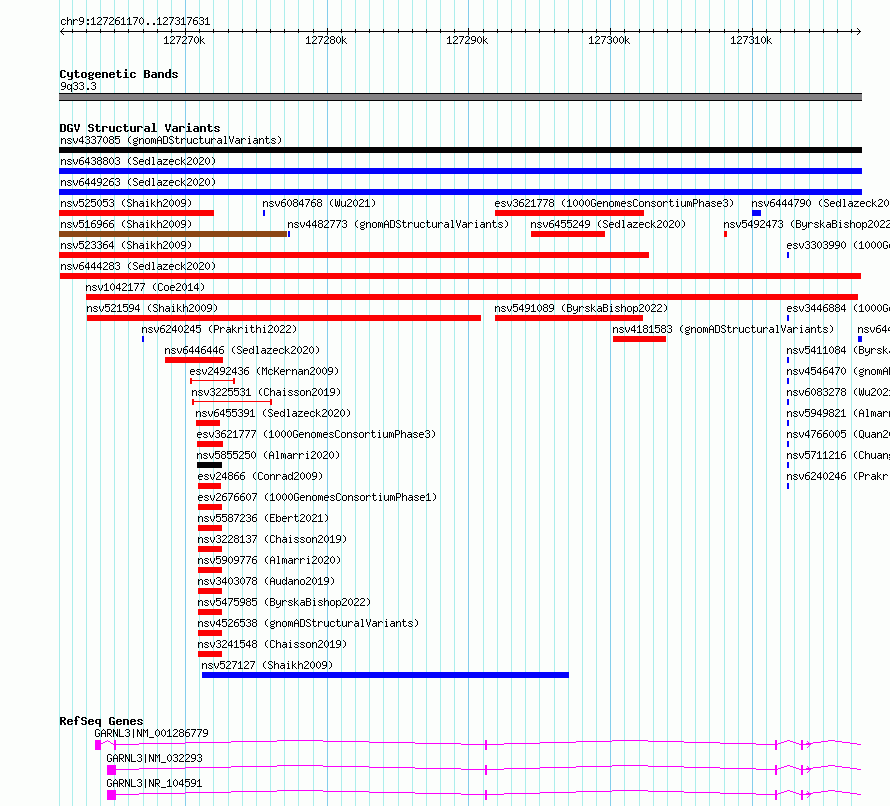
Task: Click the nsv523364 Shaikh2009 label
Action: (126, 245)
